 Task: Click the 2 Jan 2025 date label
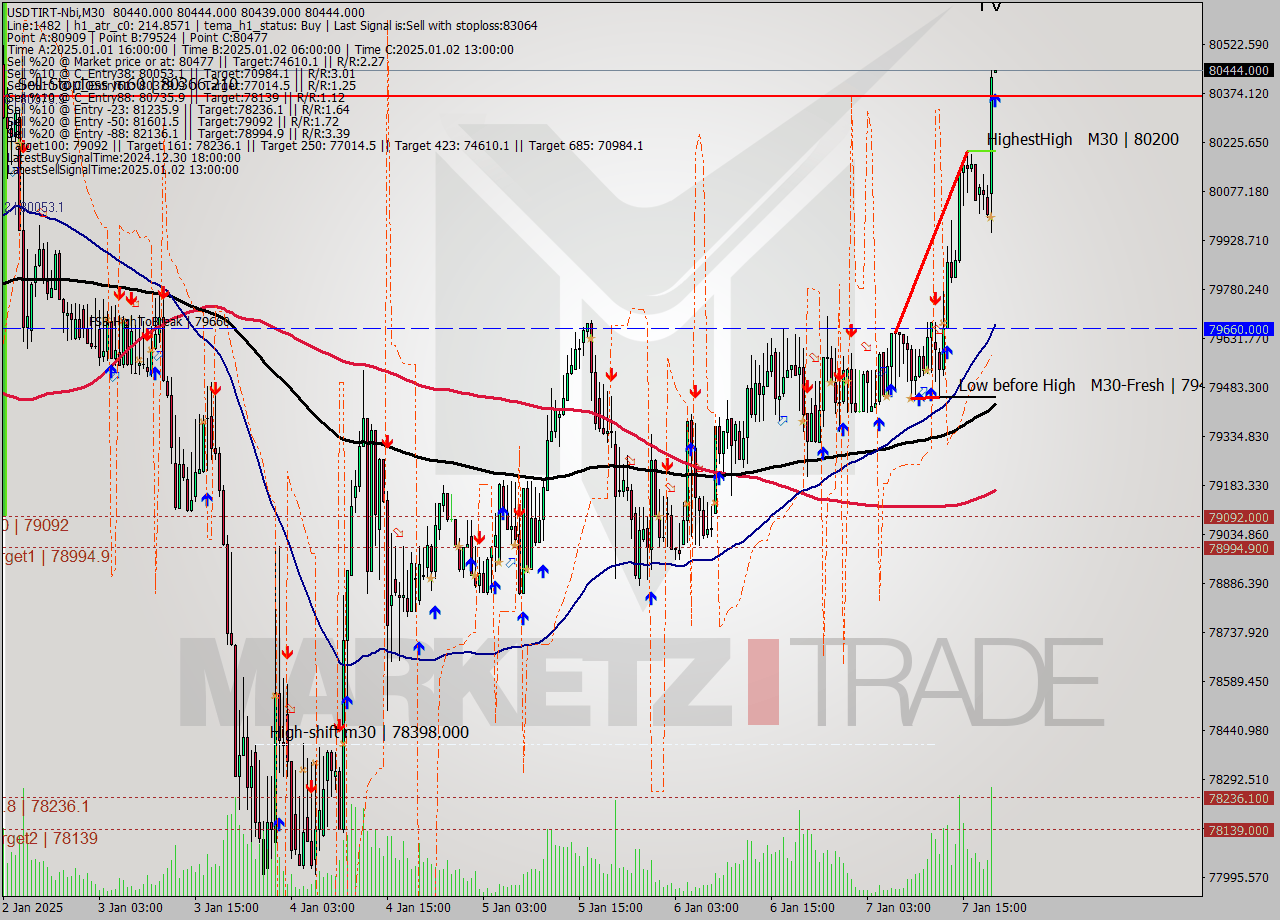[x=33, y=908]
